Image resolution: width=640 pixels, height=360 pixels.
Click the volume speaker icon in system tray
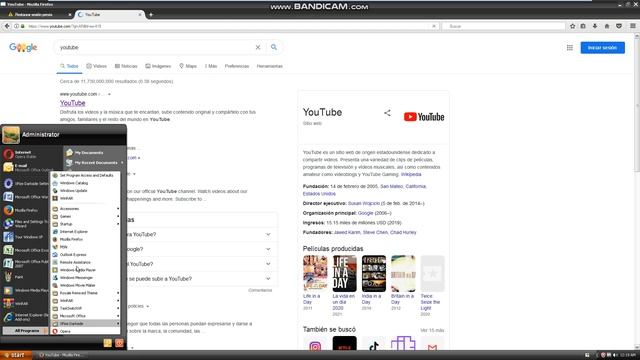point(615,355)
